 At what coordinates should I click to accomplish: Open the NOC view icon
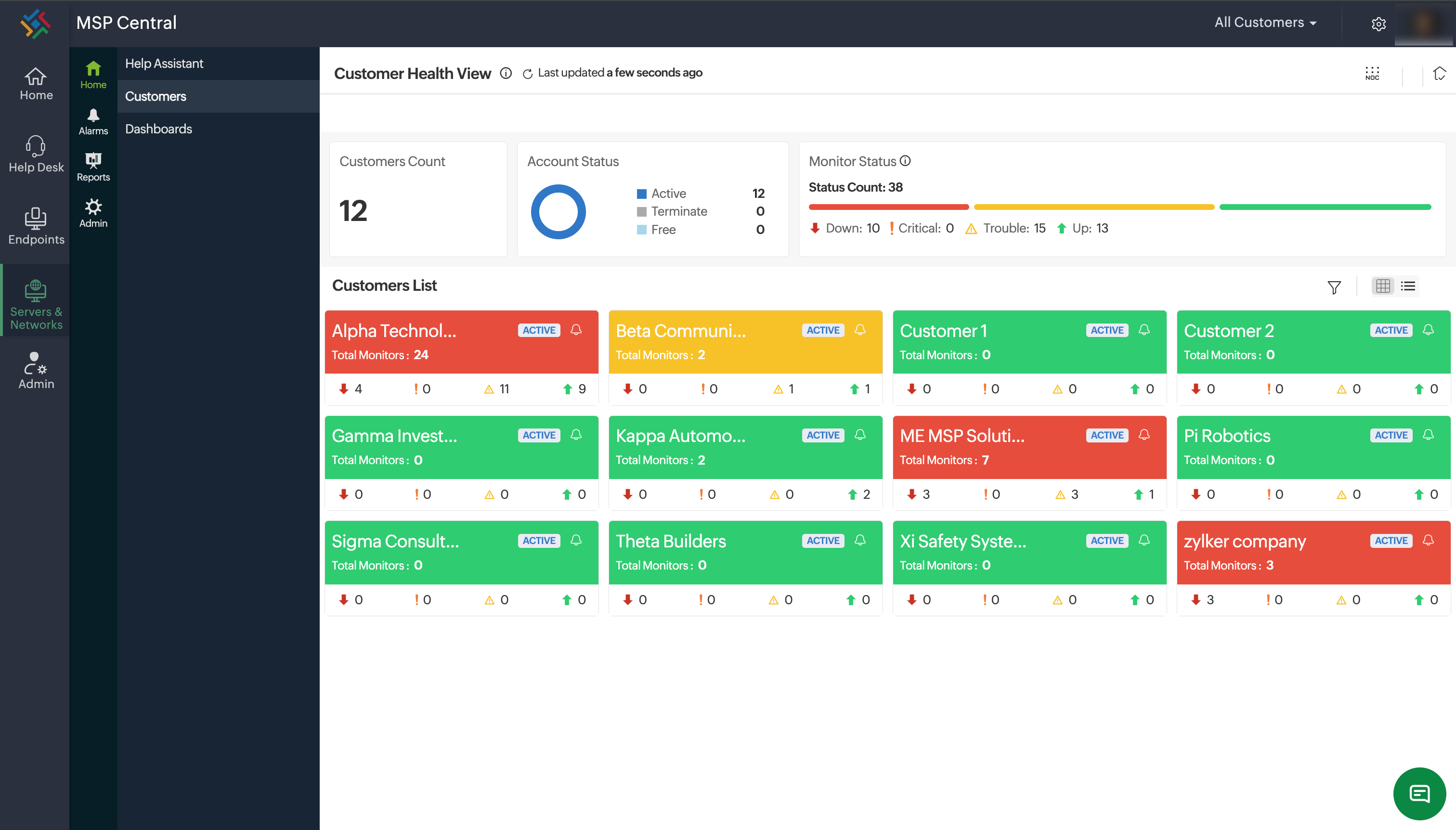pyautogui.click(x=1372, y=74)
